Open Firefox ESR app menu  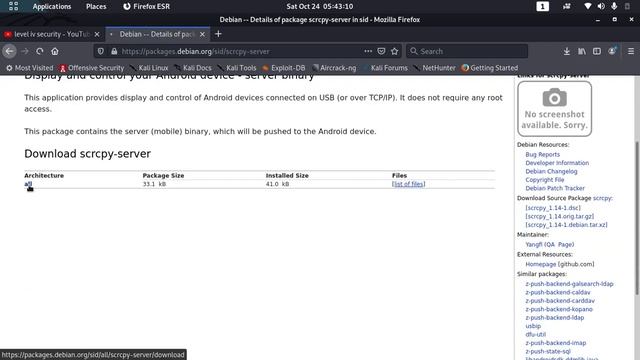[147, 6]
